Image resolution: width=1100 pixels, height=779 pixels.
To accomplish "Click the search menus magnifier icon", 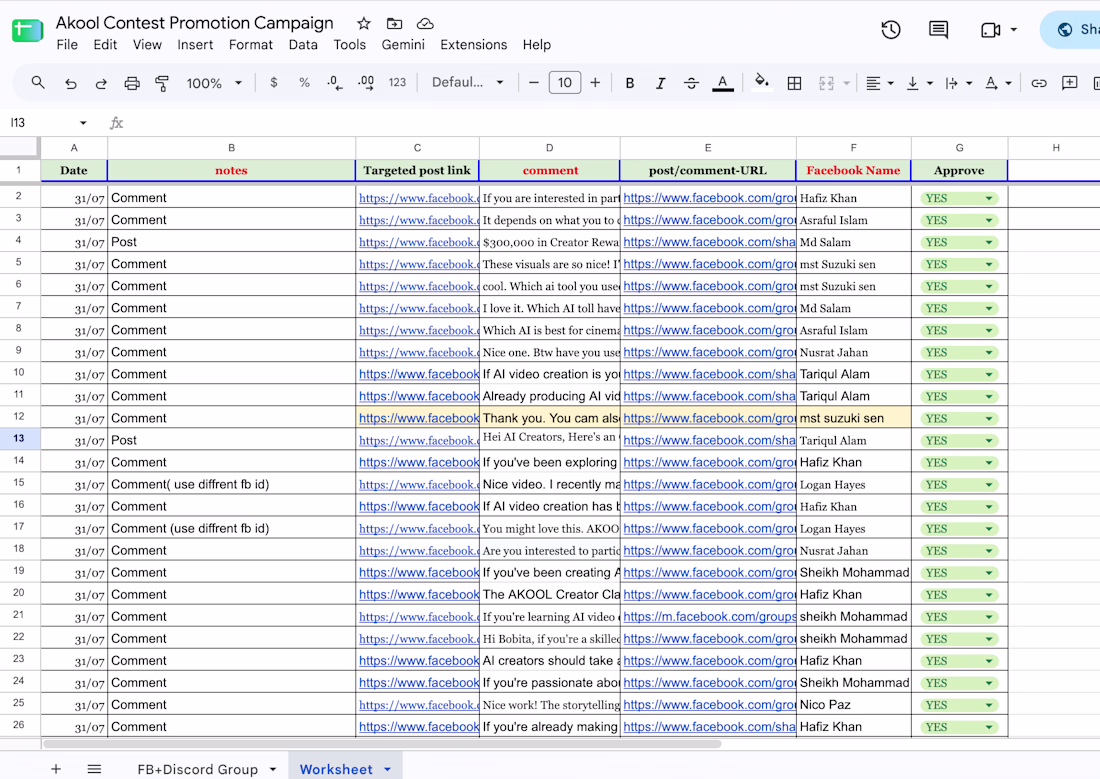I will pyautogui.click(x=38, y=83).
